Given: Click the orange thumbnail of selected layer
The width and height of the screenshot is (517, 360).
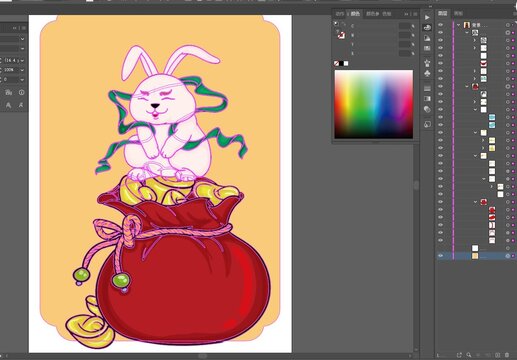Looking at the screenshot, I should tap(475, 256).
